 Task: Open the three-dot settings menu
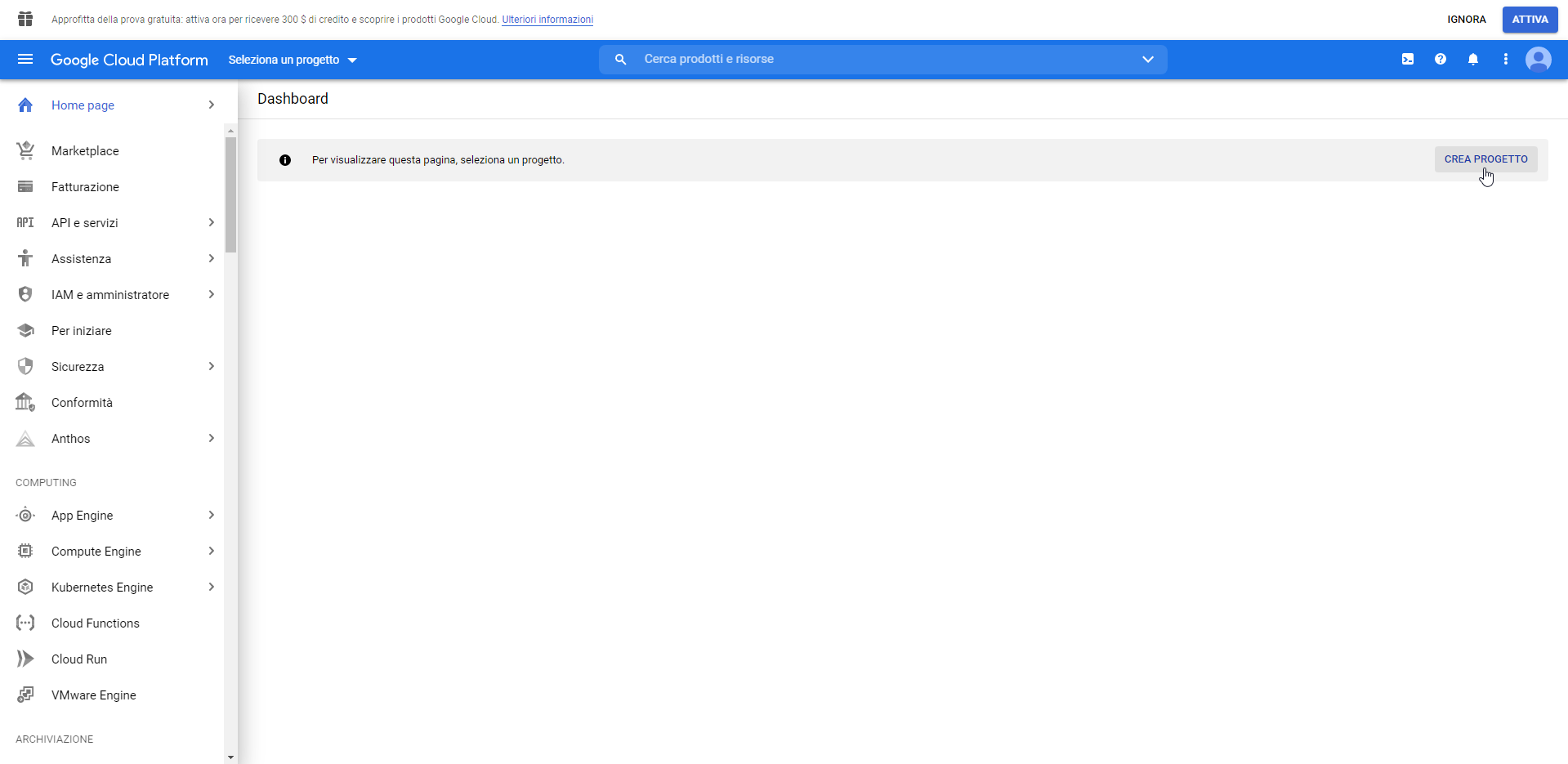pyautogui.click(x=1506, y=59)
